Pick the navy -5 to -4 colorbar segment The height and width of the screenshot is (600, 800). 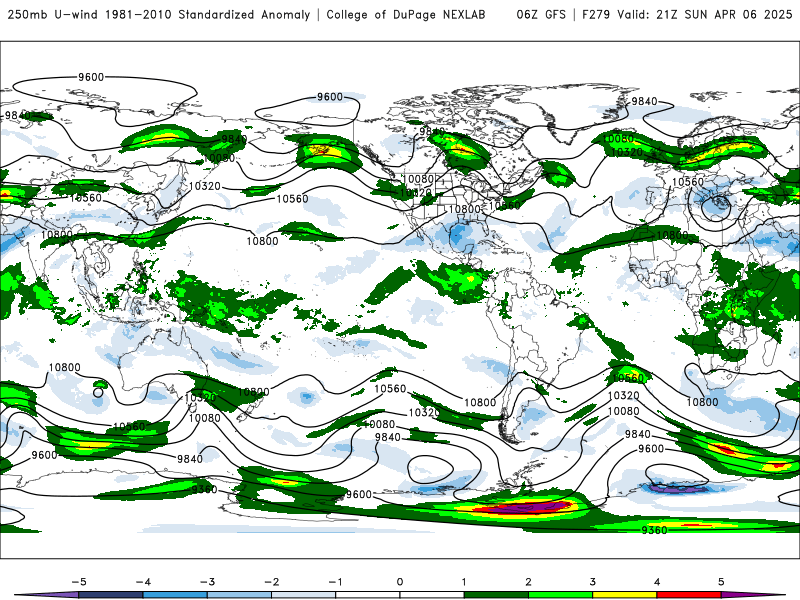click(x=111, y=595)
